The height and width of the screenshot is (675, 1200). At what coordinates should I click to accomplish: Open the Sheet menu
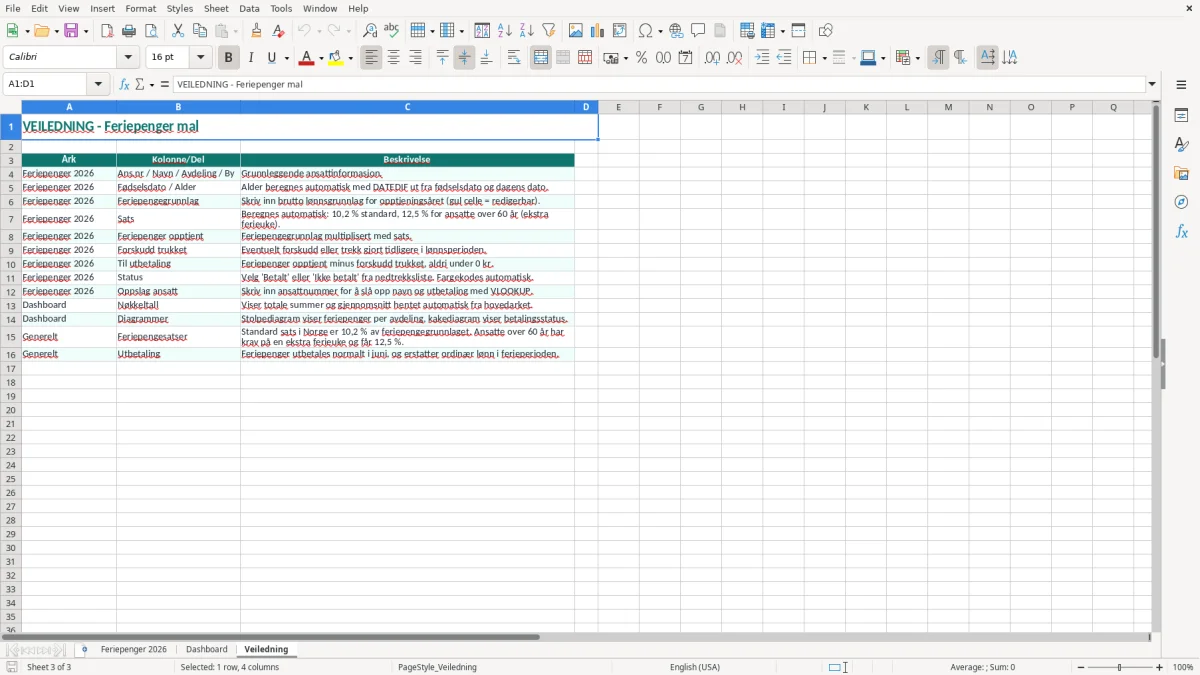(x=216, y=8)
